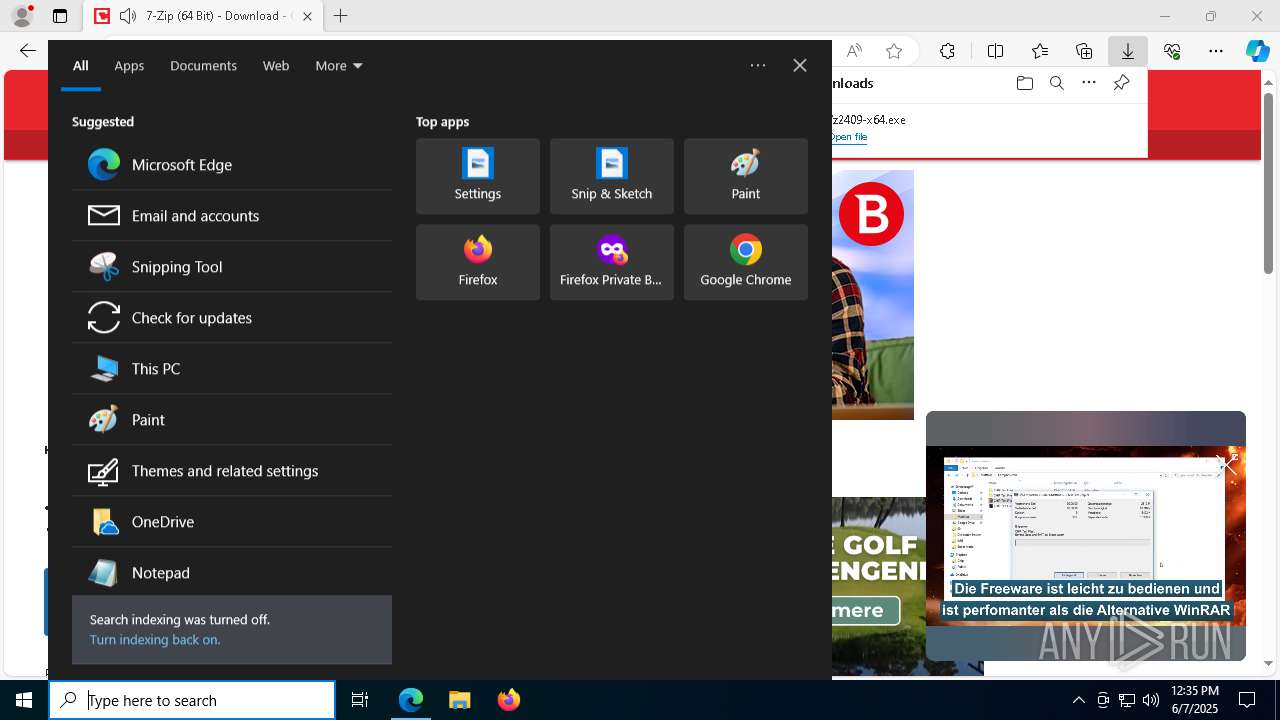Open search panel options ellipsis
Image resolution: width=1280 pixels, height=720 pixels.
[758, 66]
